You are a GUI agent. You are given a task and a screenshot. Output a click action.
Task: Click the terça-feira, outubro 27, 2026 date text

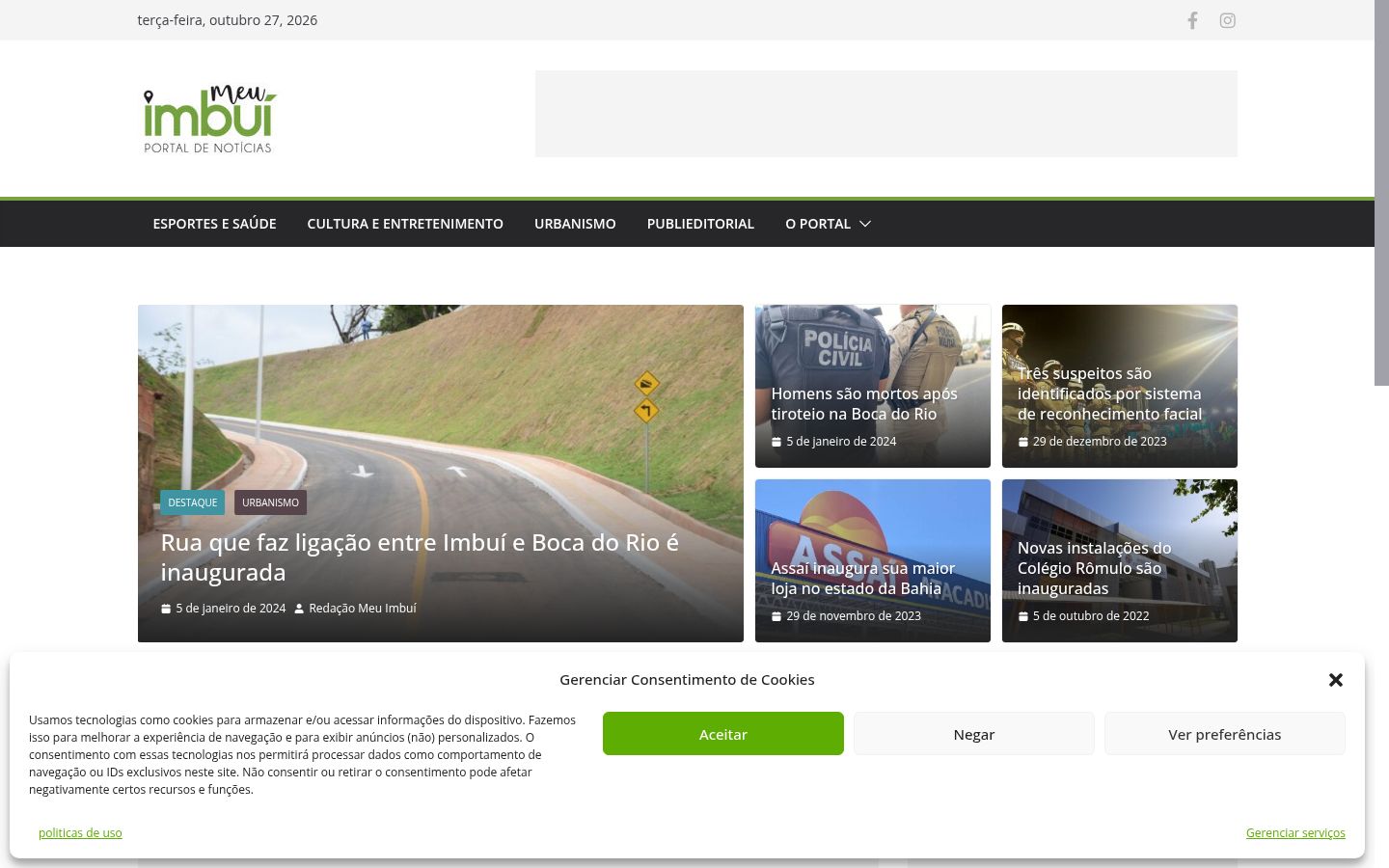(x=228, y=20)
